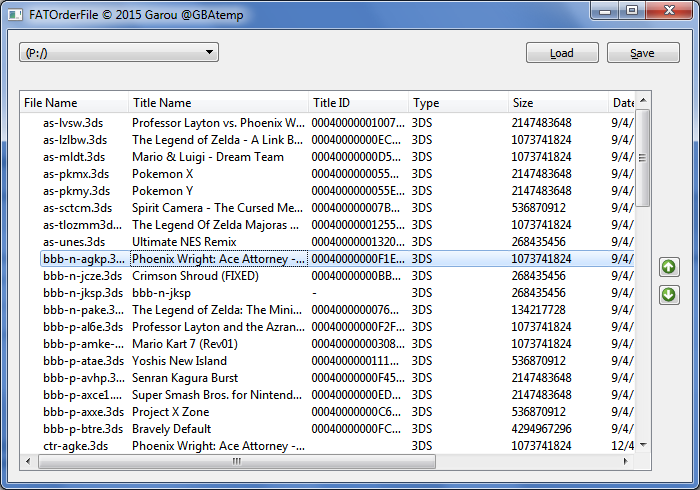Click the Save button

point(643,53)
